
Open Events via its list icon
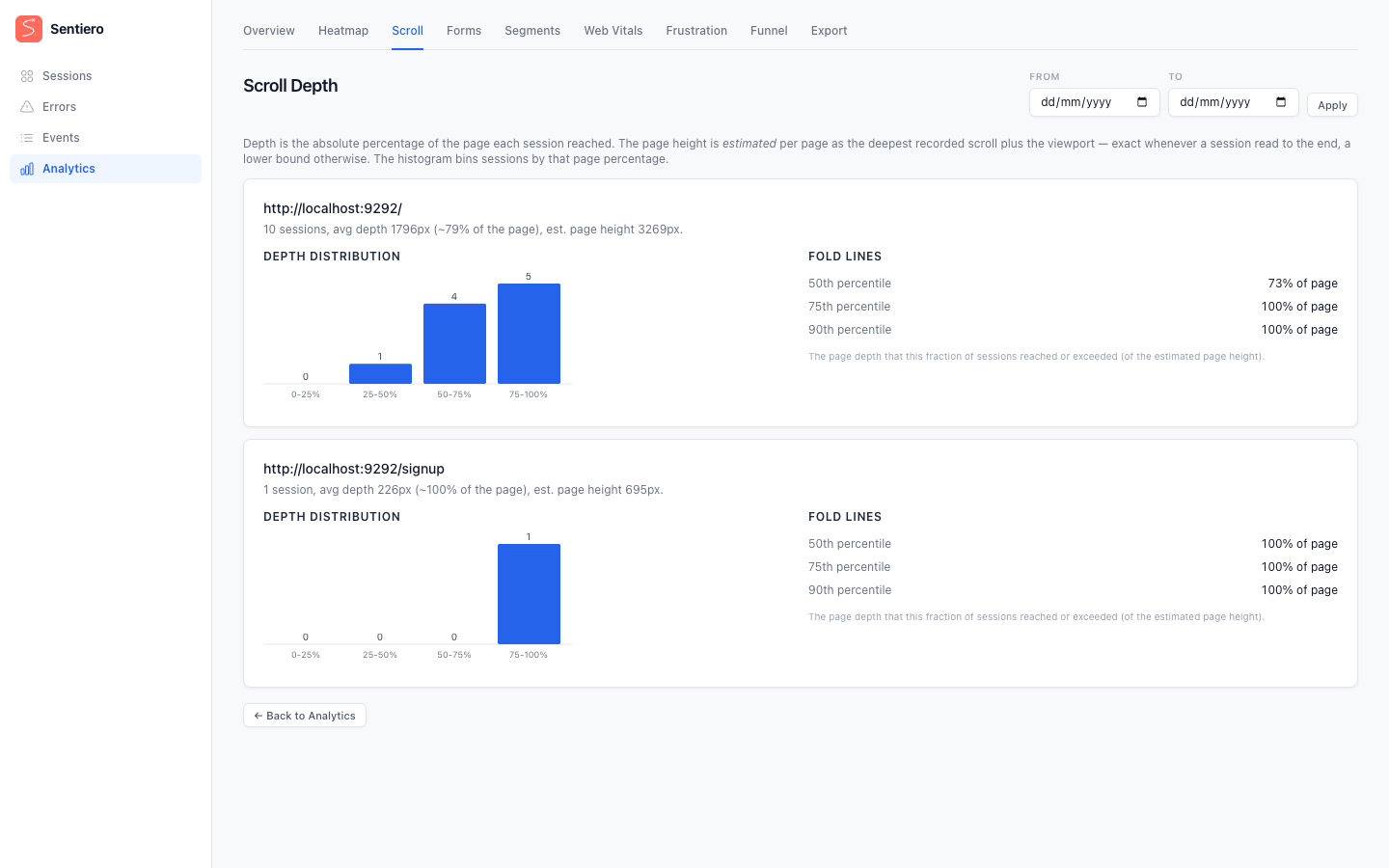coord(27,138)
